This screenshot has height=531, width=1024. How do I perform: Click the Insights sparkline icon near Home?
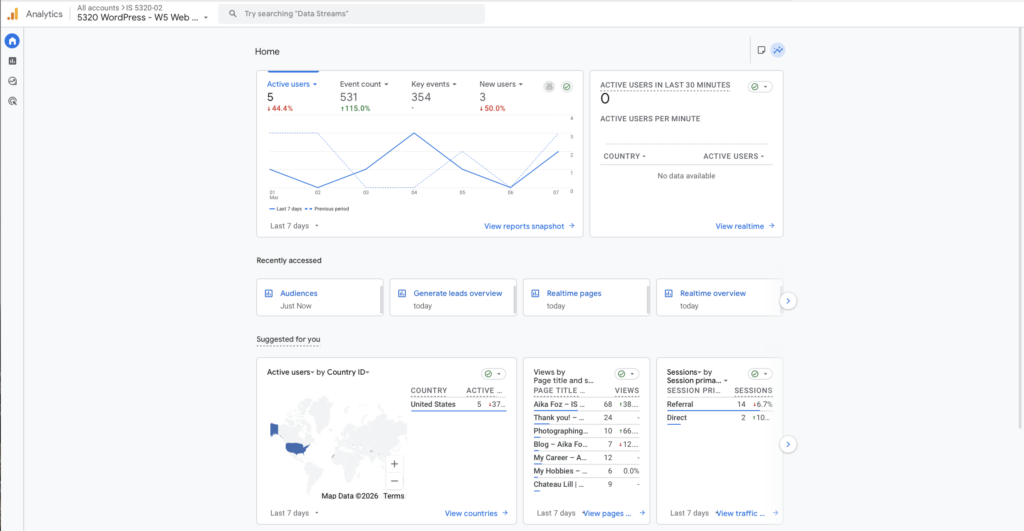(x=777, y=50)
